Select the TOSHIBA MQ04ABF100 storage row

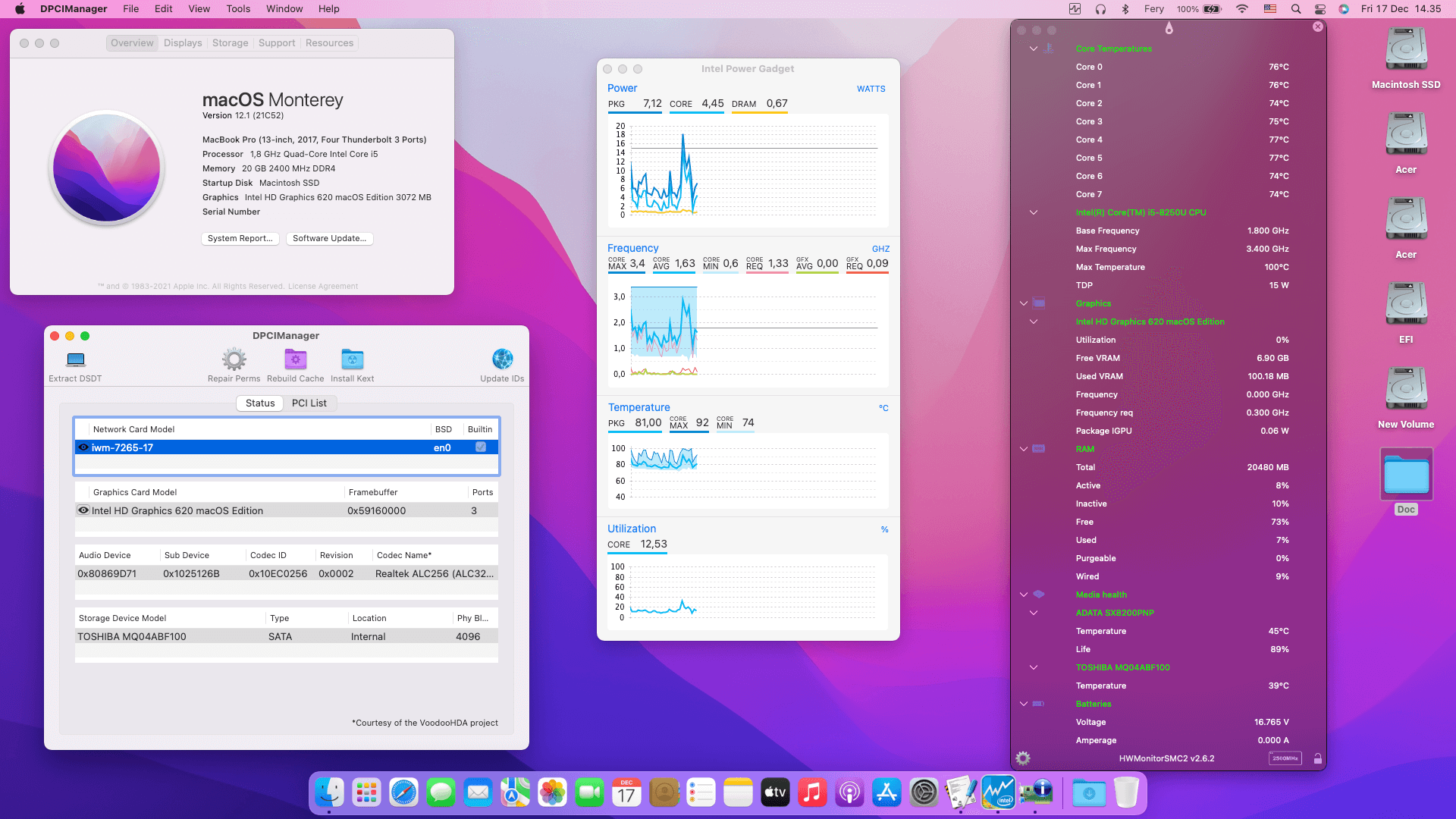coord(287,636)
